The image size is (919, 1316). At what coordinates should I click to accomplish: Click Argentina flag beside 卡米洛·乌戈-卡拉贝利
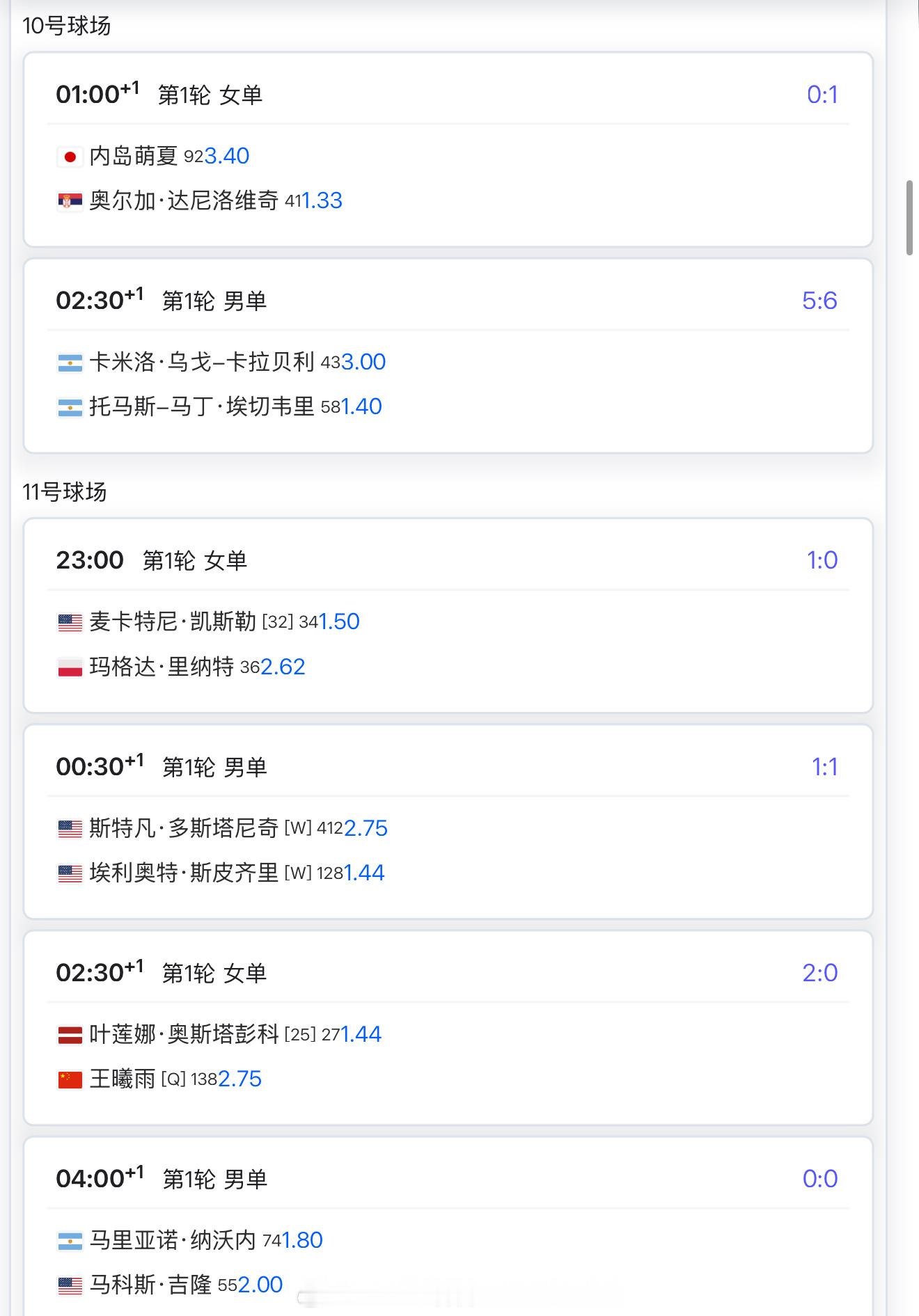tap(70, 363)
